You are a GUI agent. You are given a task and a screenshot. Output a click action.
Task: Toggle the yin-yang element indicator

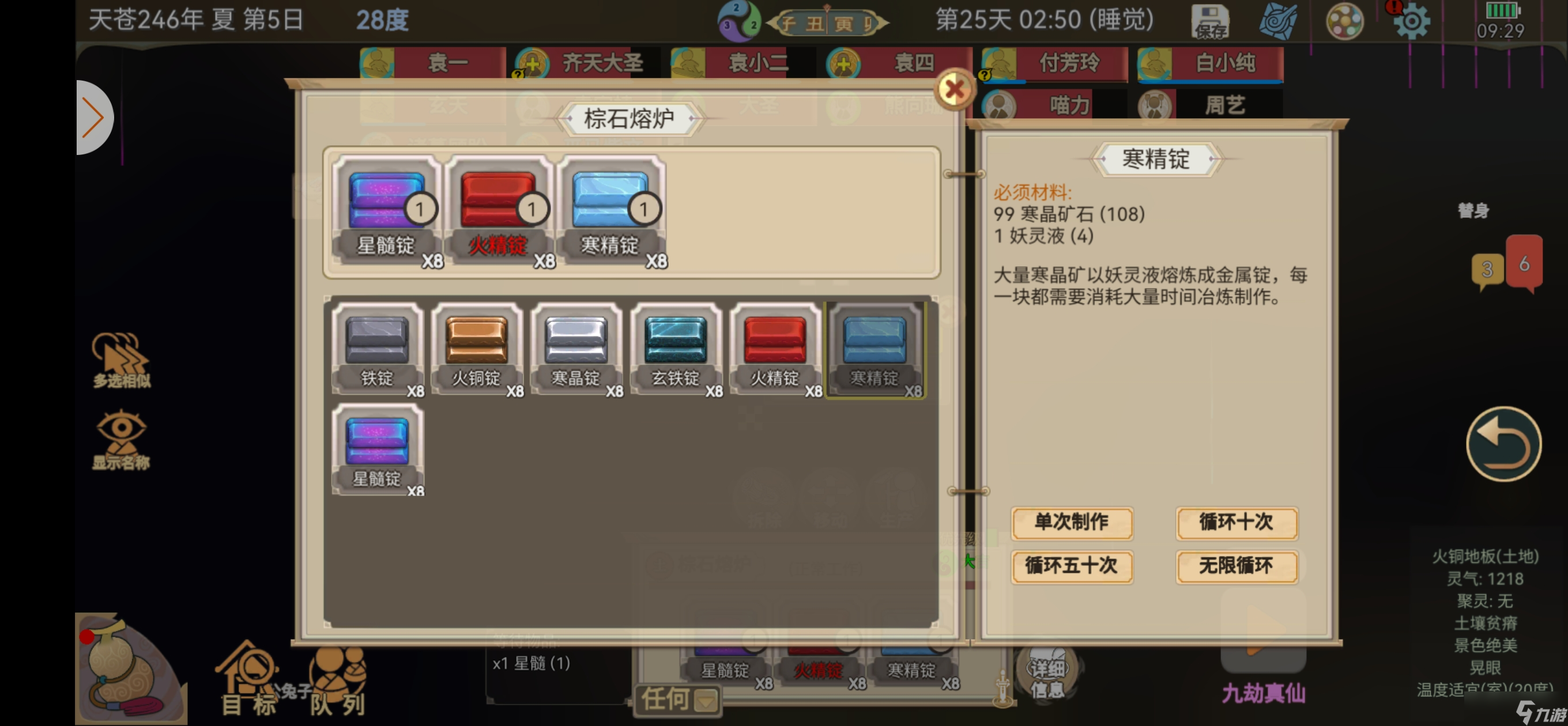pyautogui.click(x=739, y=20)
